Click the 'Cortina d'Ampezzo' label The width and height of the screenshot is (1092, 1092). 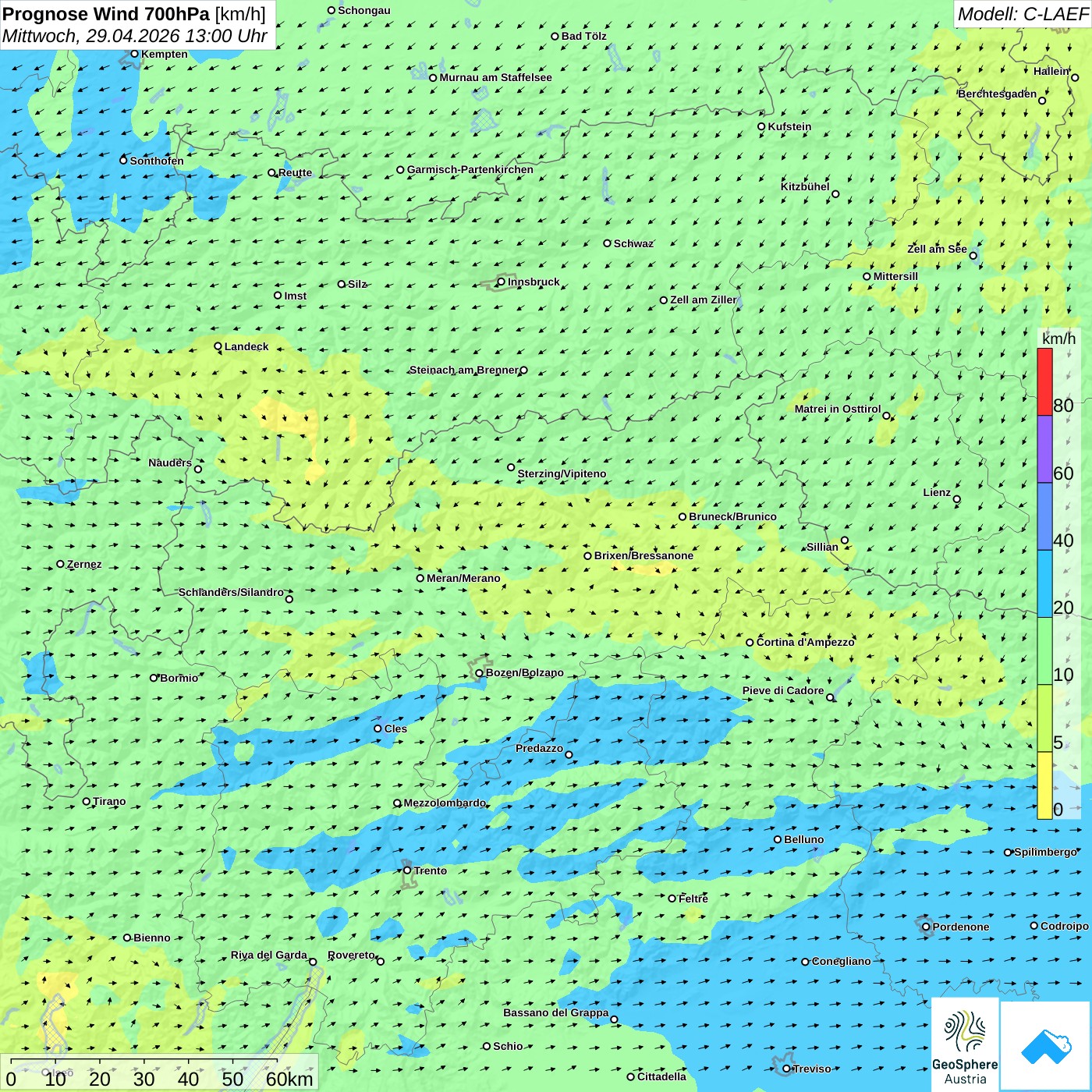(806, 642)
